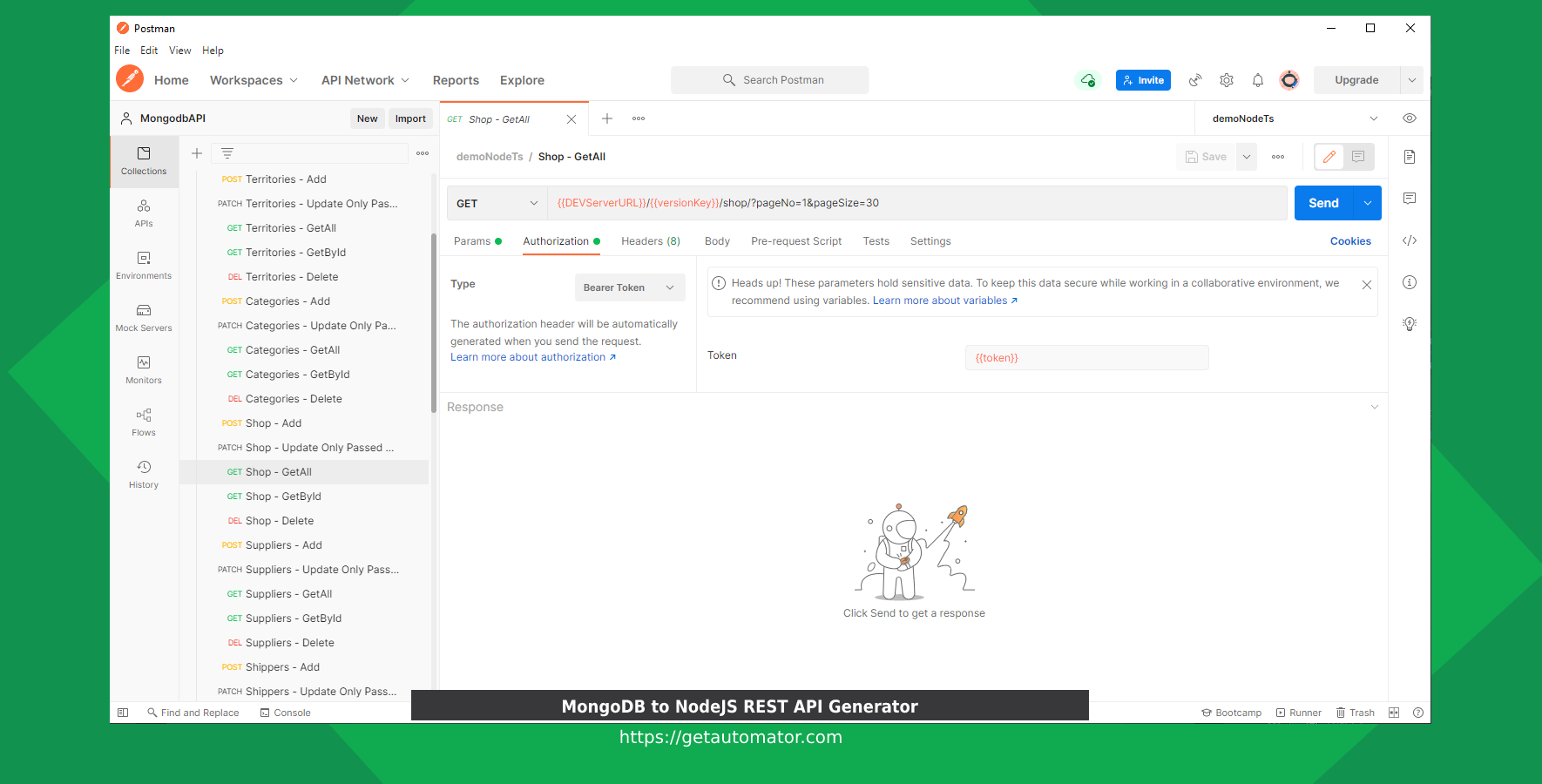Open the capture requests satellite icon

click(x=1195, y=80)
